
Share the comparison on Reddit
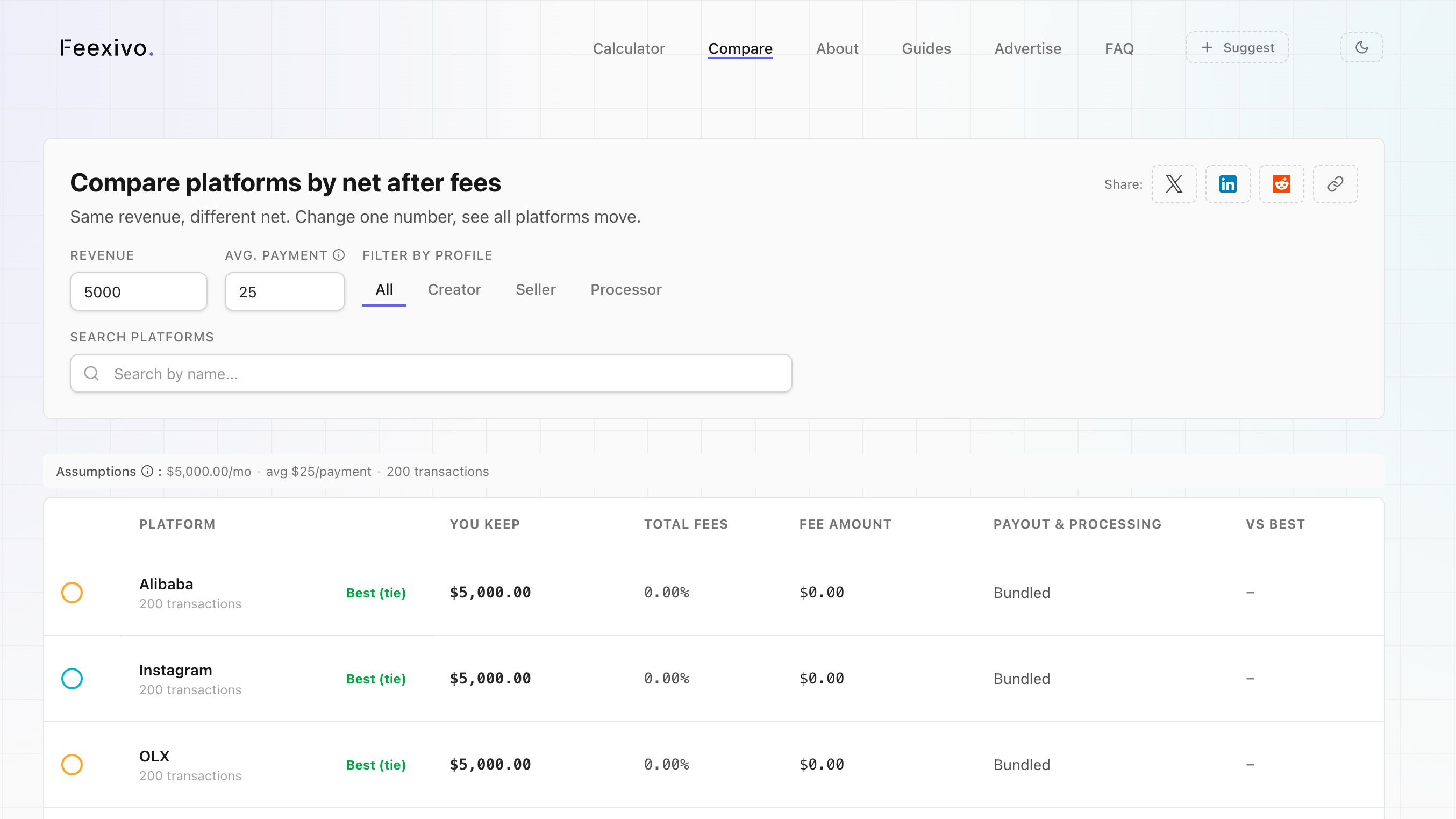point(1281,184)
